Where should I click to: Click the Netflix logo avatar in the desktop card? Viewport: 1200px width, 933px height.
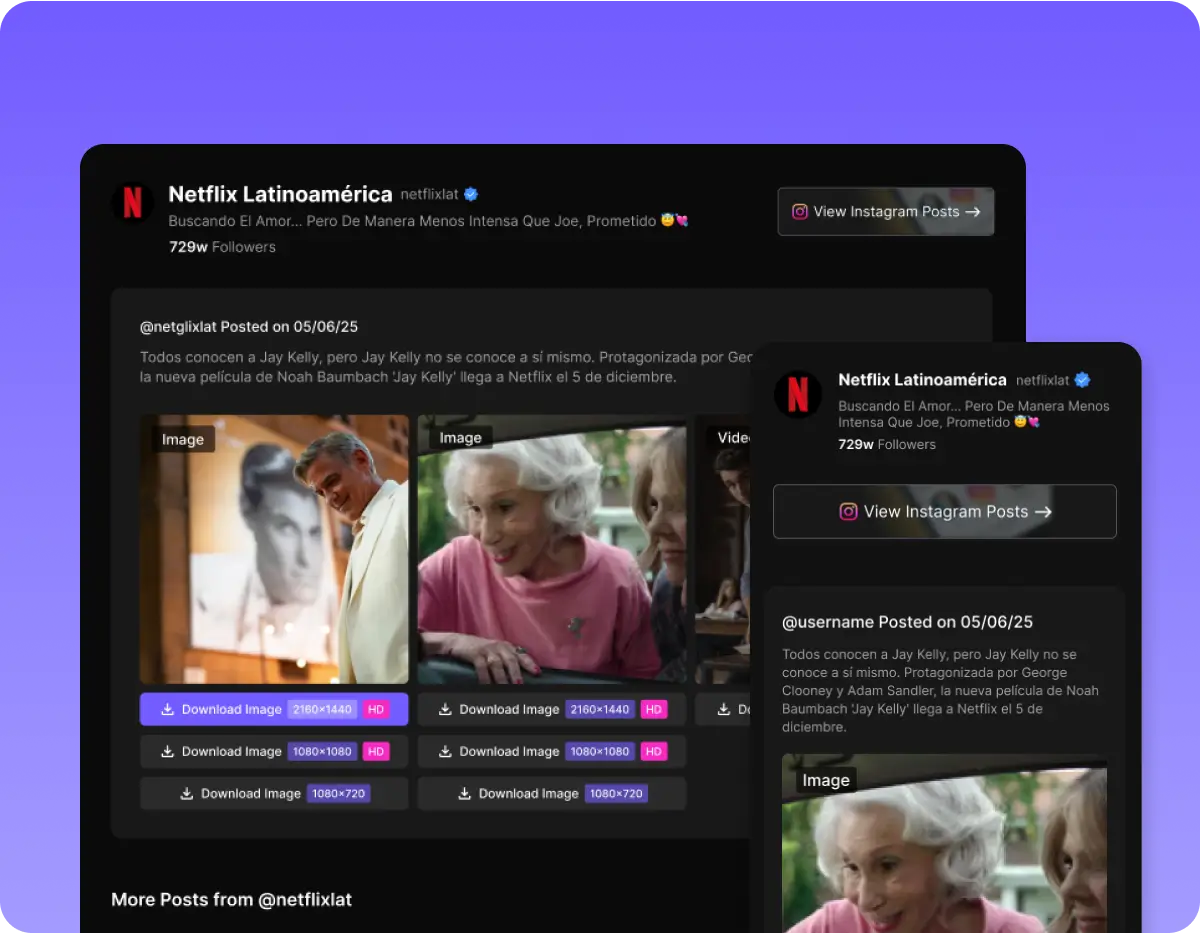(132, 203)
